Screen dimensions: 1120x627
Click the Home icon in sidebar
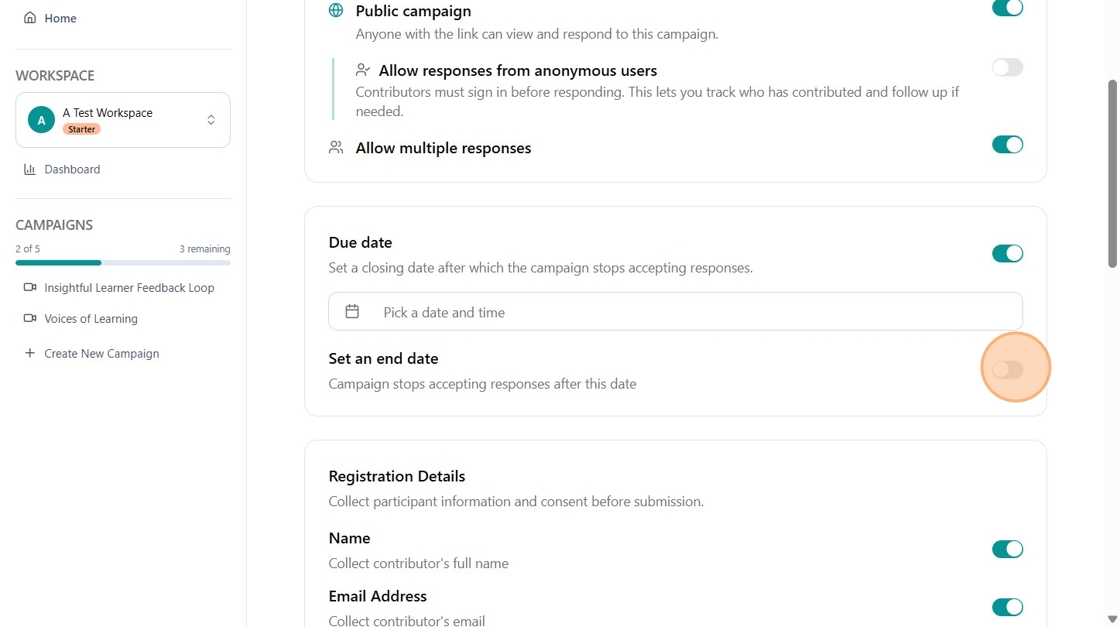pyautogui.click(x=30, y=18)
